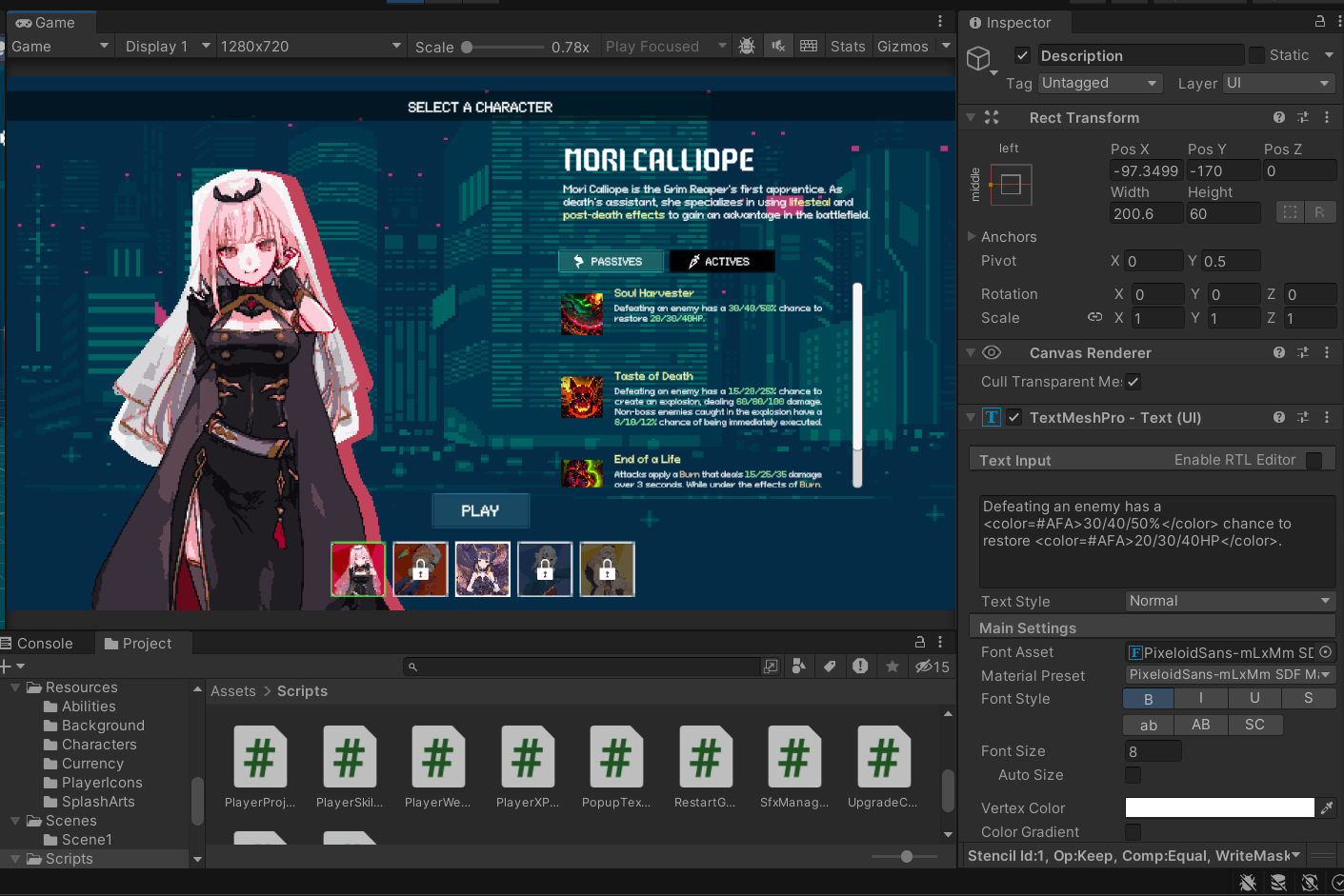The image size is (1344, 896).
Task: Click the keyboard shortcuts icon in Game toolbar
Action: [809, 46]
